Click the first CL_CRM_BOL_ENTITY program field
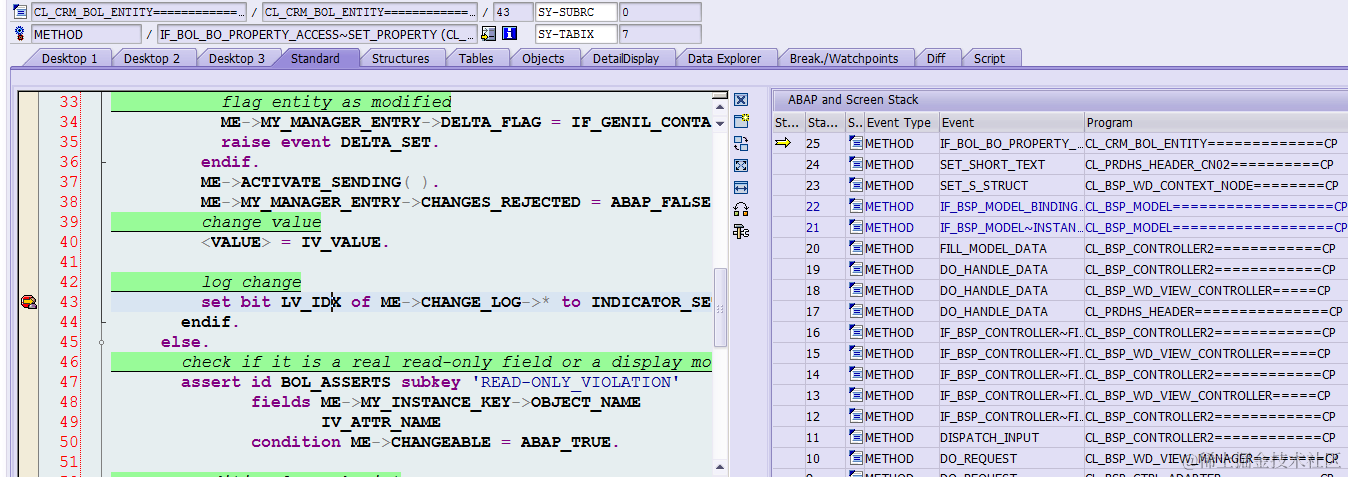 point(138,12)
